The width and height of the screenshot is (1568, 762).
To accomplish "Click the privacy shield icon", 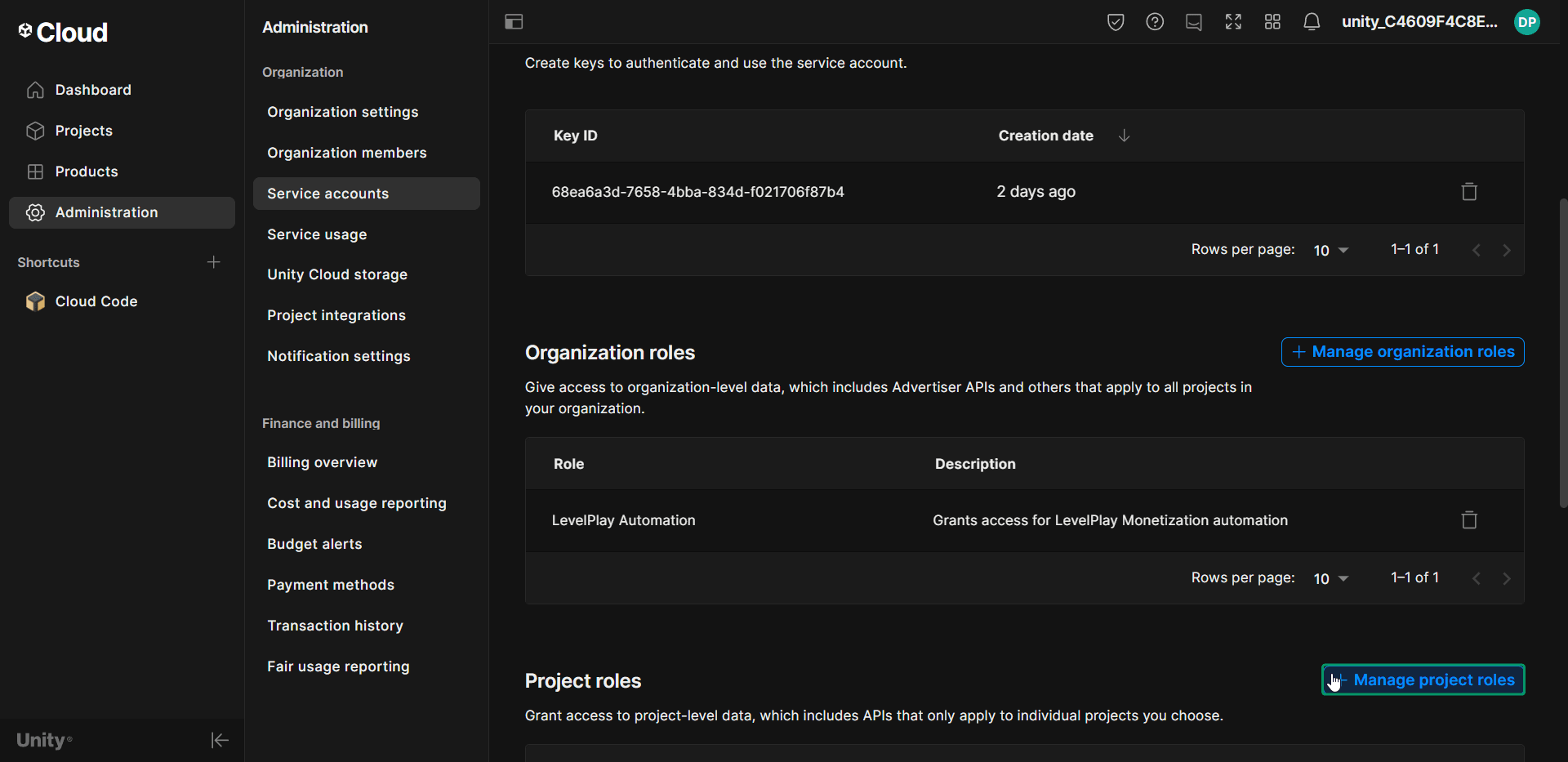I will click(1116, 22).
